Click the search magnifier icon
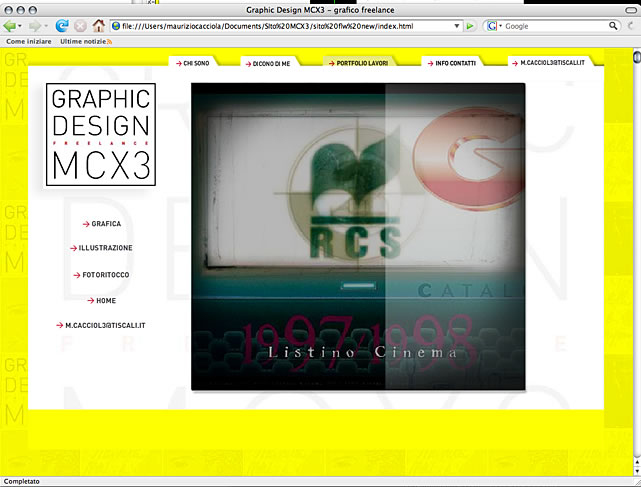 pos(613,26)
